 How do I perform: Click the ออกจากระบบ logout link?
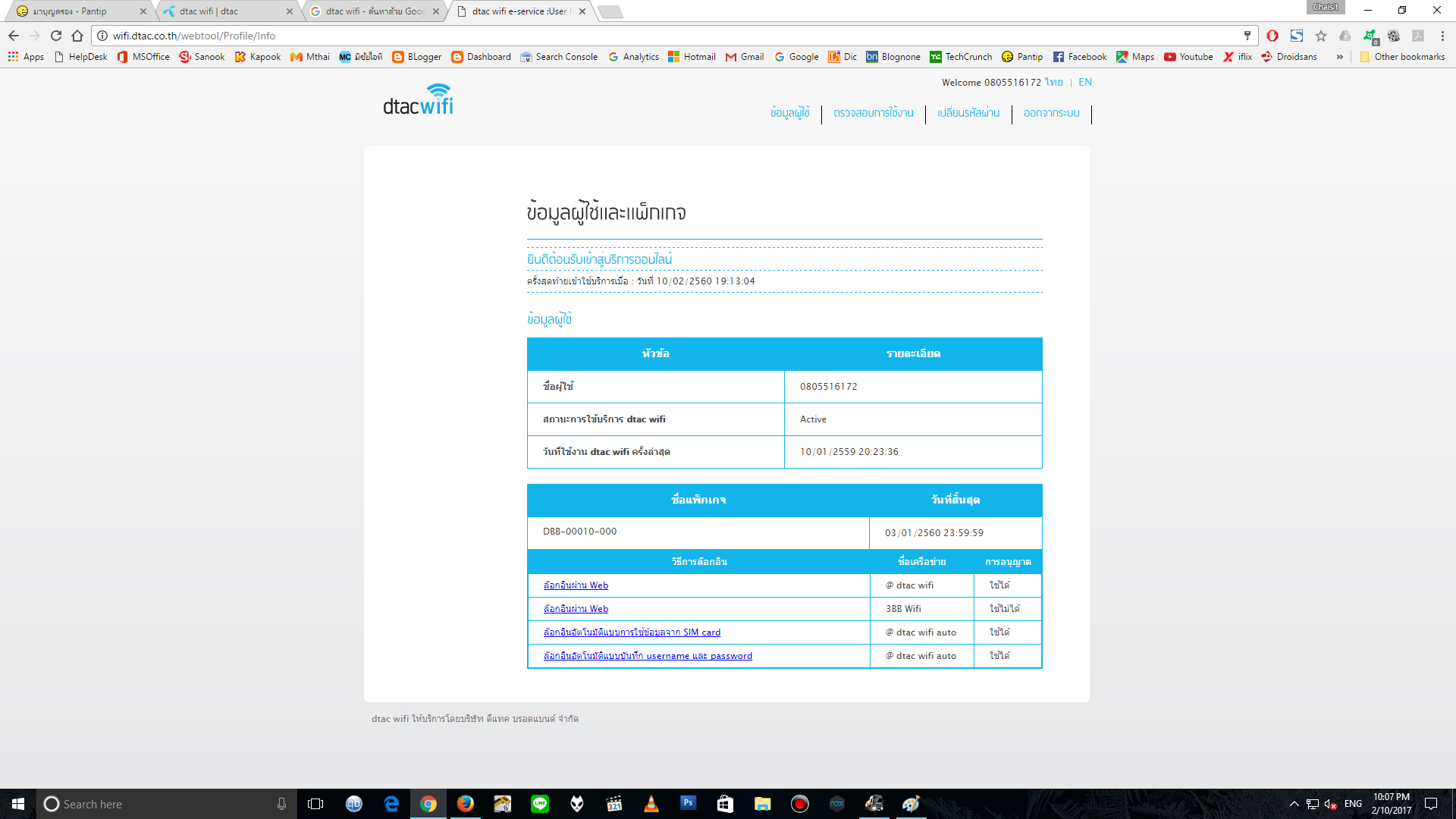[1051, 113]
